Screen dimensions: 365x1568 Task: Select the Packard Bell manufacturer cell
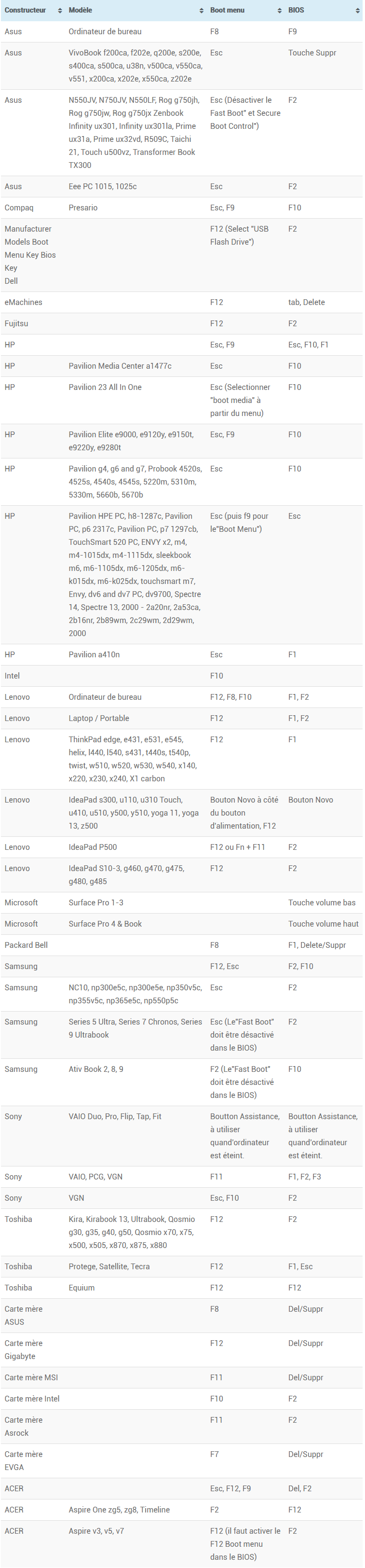(26, 945)
